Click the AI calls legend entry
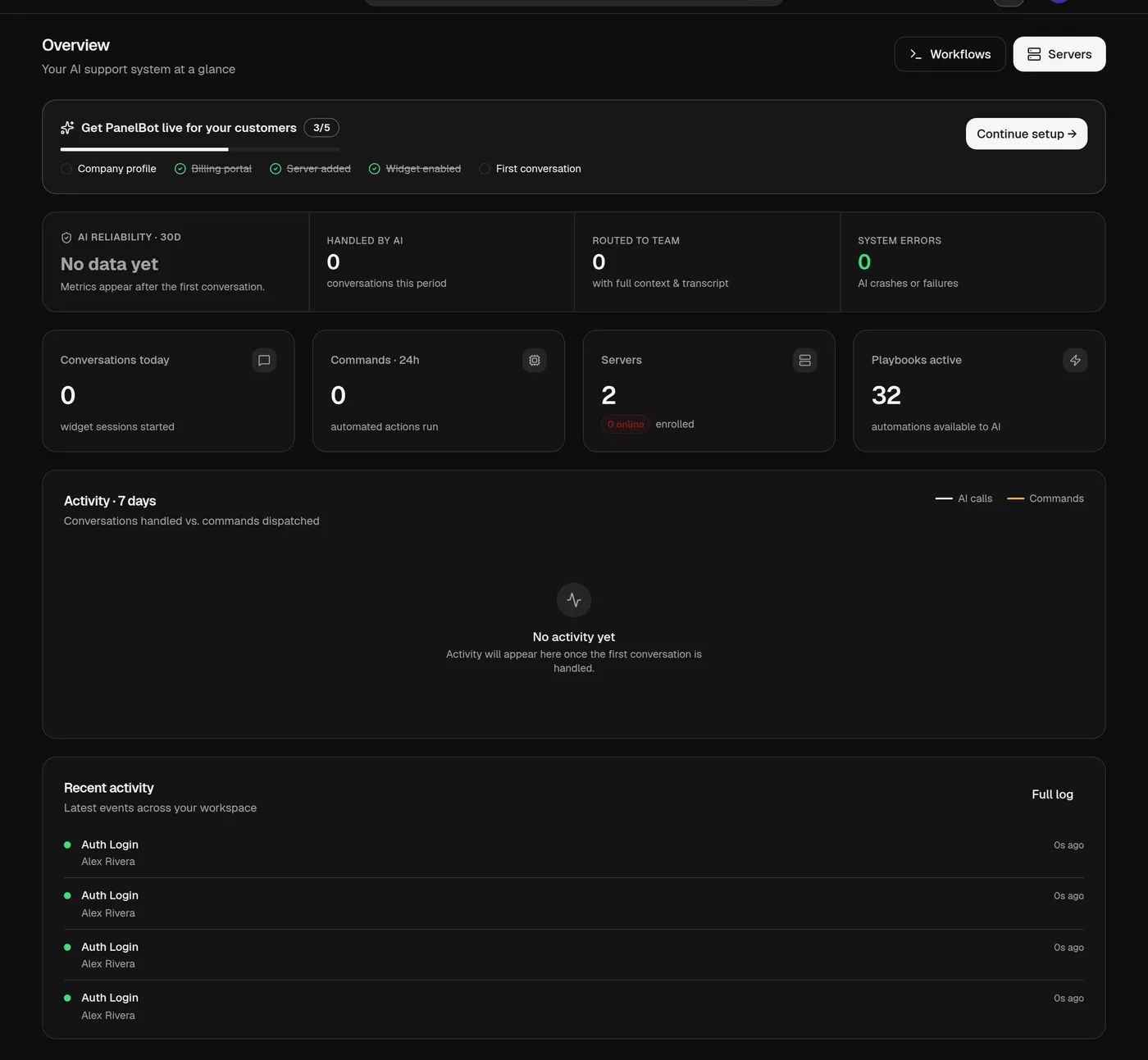 (964, 498)
